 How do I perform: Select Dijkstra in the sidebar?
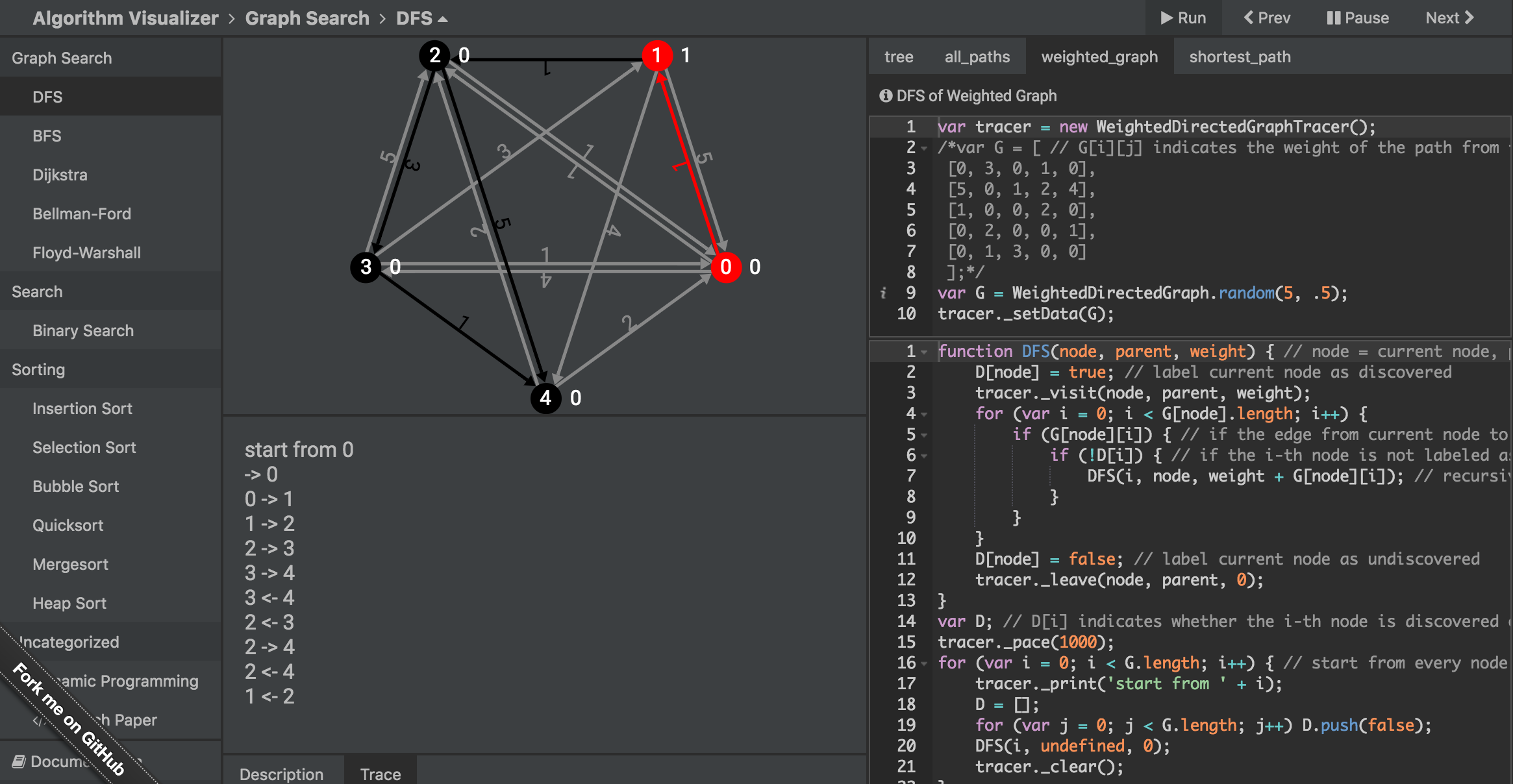60,175
